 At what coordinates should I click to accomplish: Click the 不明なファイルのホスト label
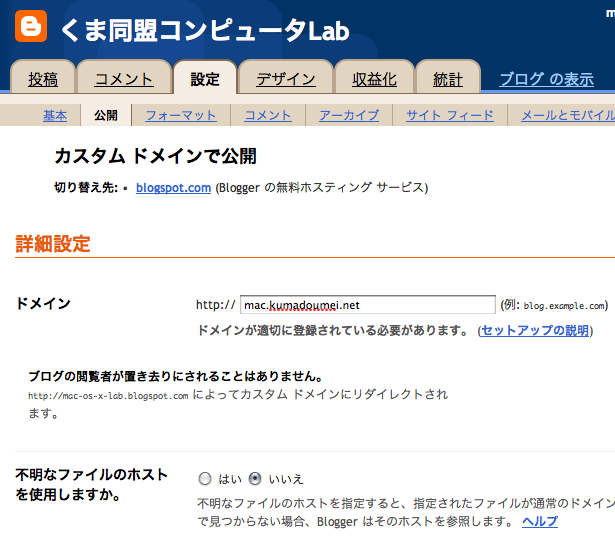(x=91, y=485)
